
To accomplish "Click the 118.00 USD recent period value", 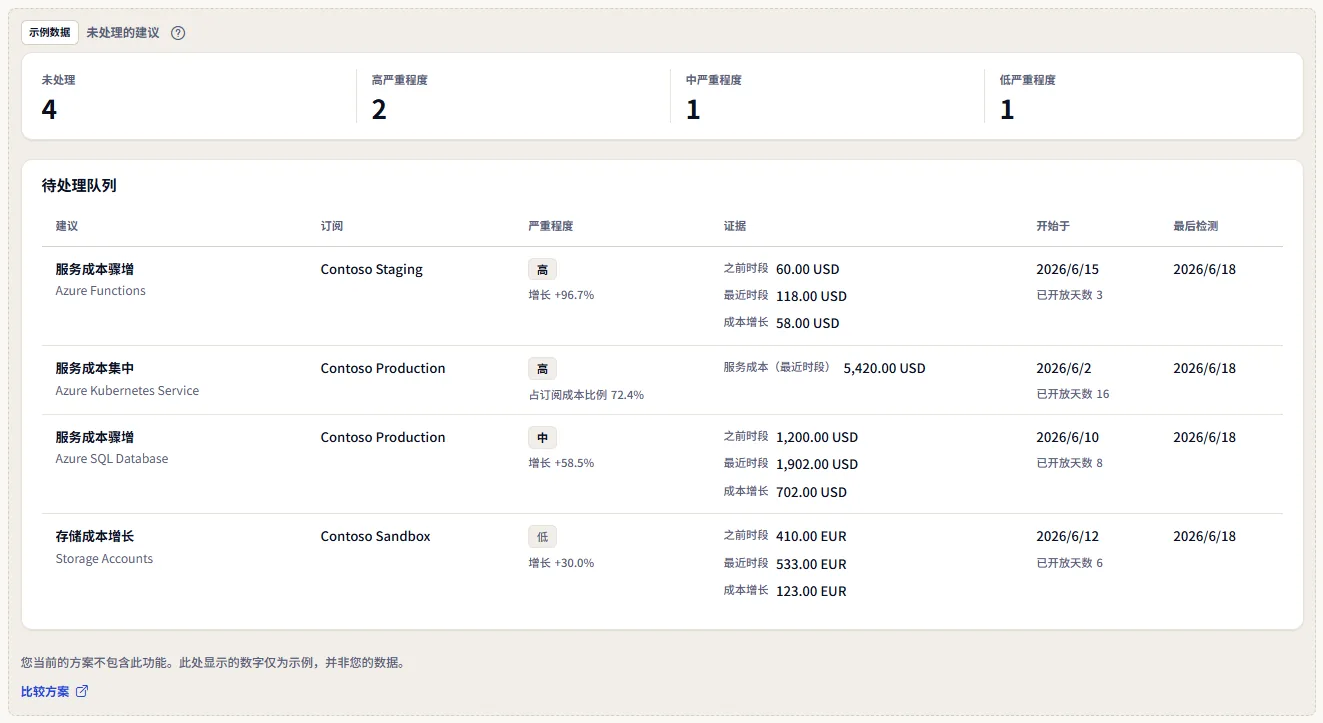I will coord(811,296).
